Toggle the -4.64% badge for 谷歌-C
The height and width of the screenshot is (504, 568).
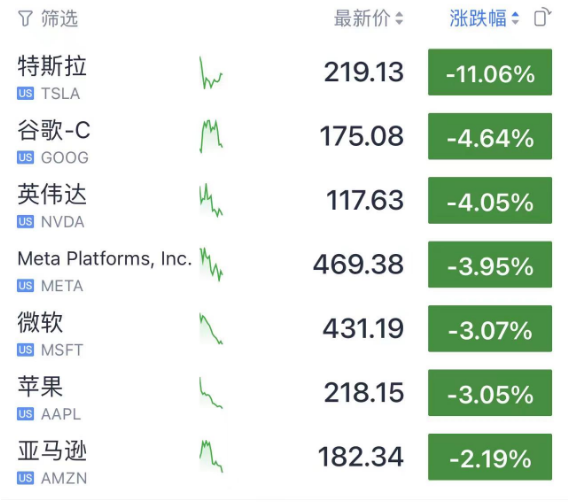490,136
